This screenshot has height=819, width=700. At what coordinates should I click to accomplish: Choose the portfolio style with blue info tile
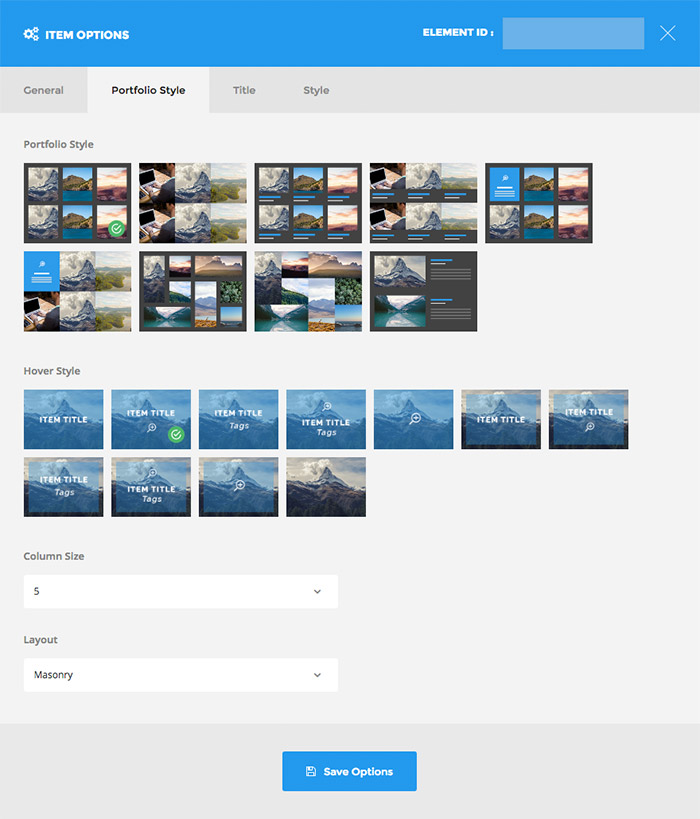(539, 203)
